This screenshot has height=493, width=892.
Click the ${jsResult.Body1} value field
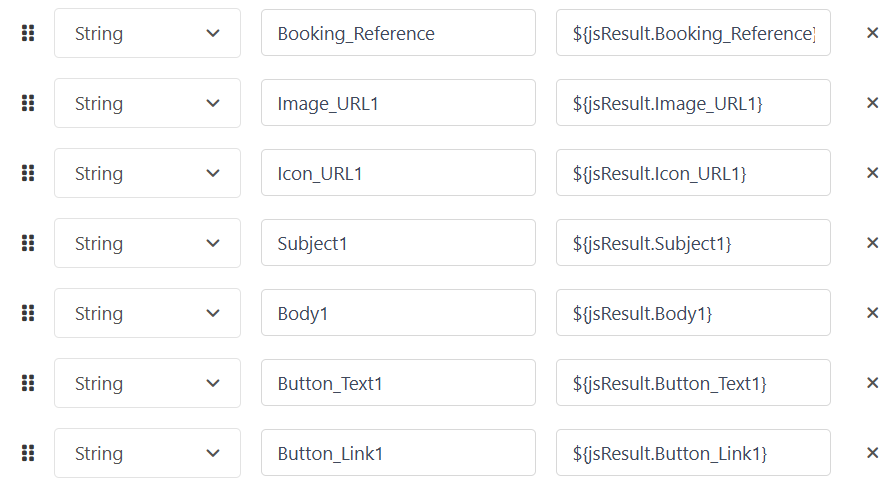693,313
